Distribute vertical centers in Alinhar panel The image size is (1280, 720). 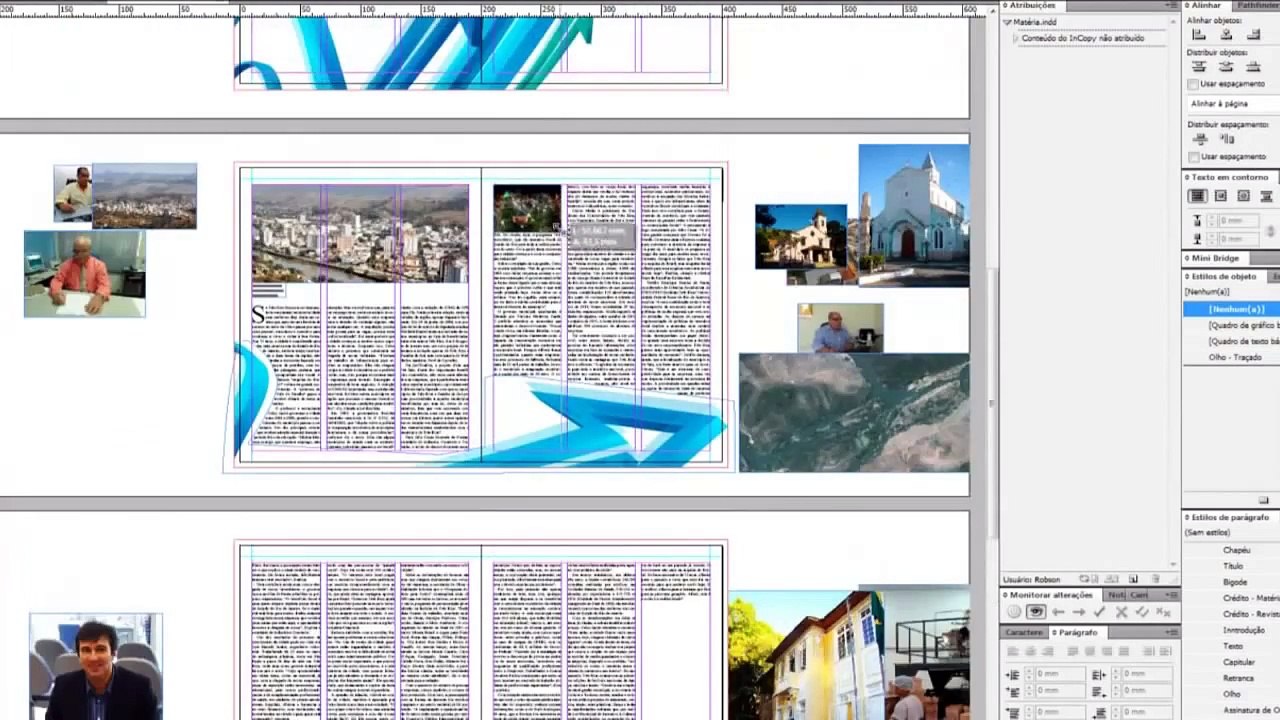click(1226, 66)
